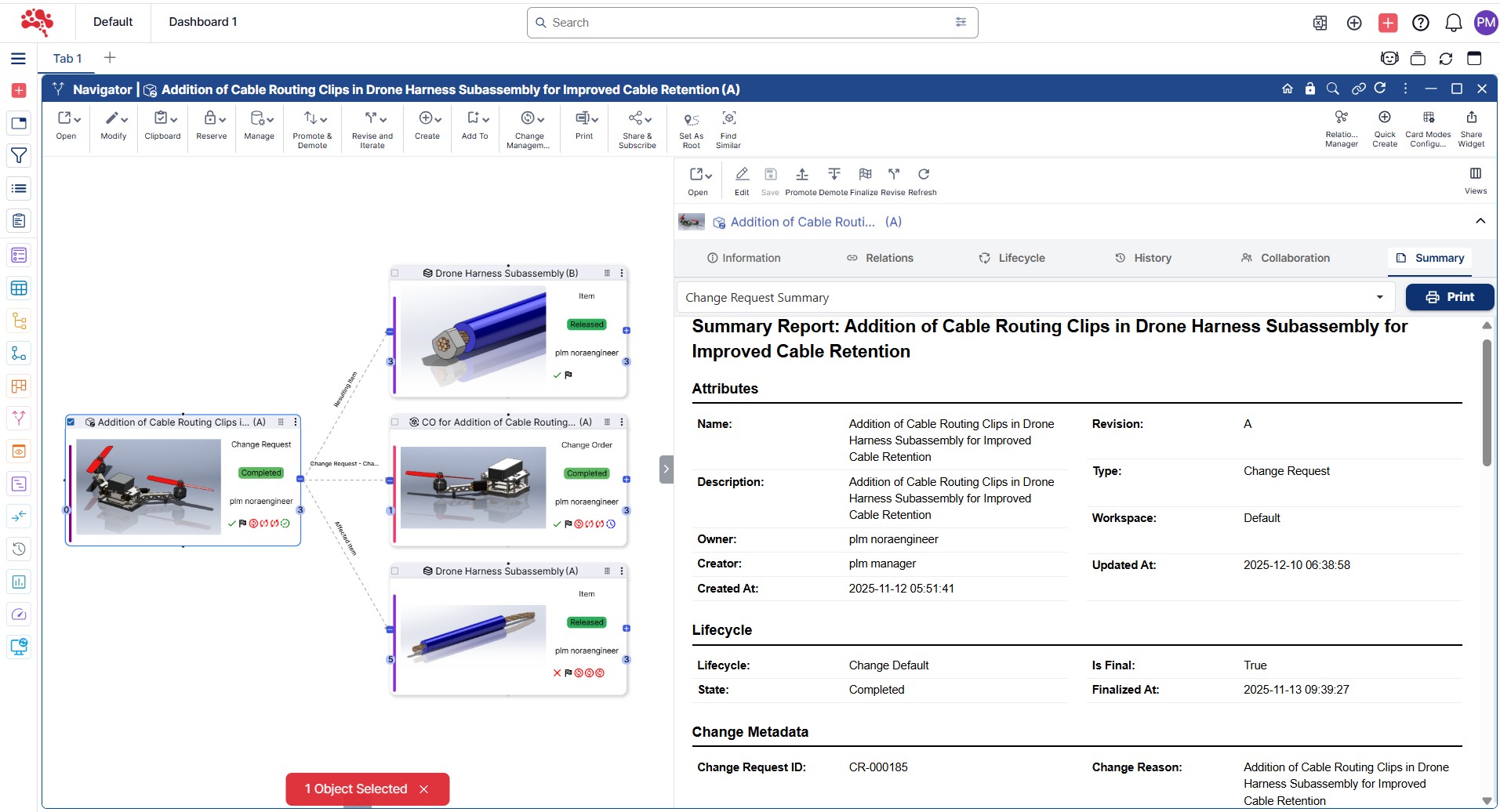This screenshot has width=1500, height=812.
Task: Click the Find Similar toolbar icon
Action: pos(728,119)
